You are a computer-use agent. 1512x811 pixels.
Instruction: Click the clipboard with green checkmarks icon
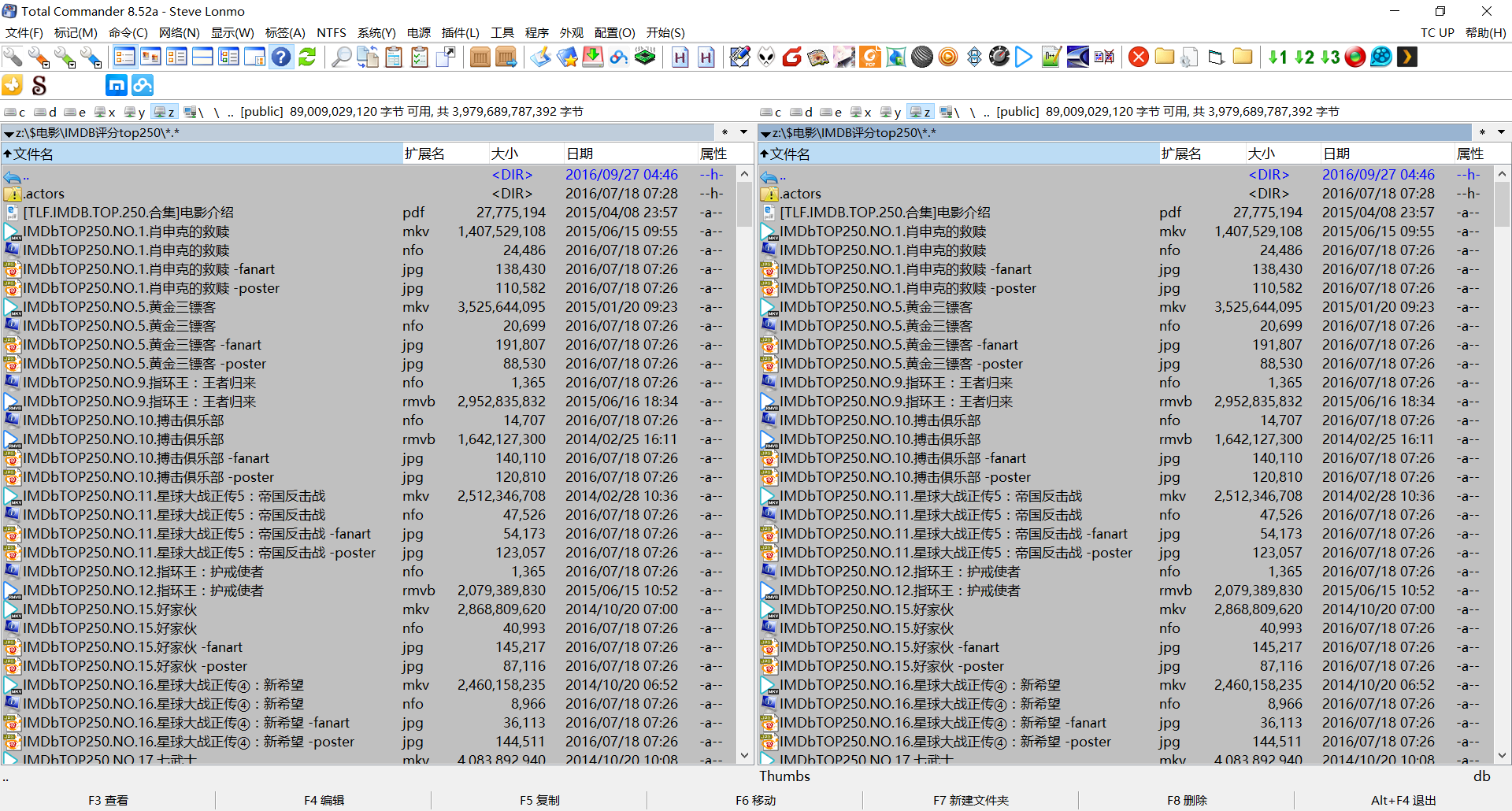420,57
